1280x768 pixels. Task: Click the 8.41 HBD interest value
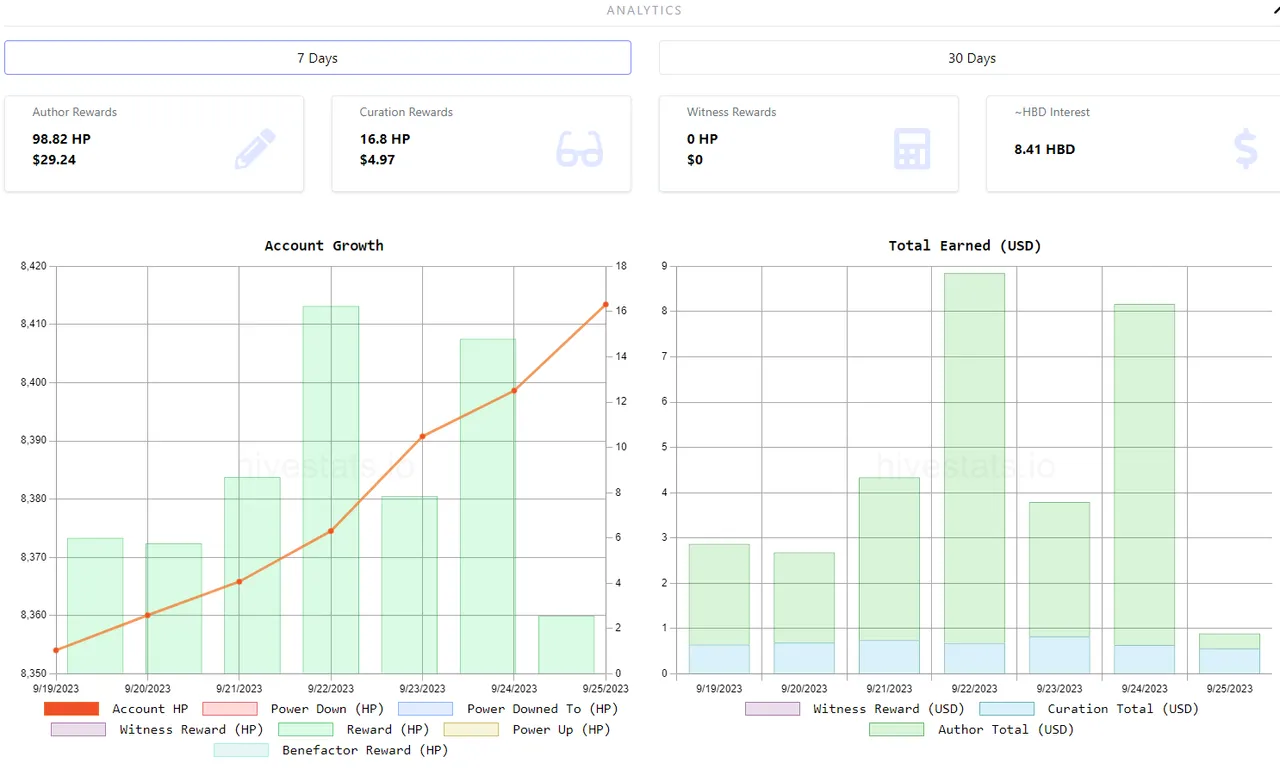(x=1045, y=149)
